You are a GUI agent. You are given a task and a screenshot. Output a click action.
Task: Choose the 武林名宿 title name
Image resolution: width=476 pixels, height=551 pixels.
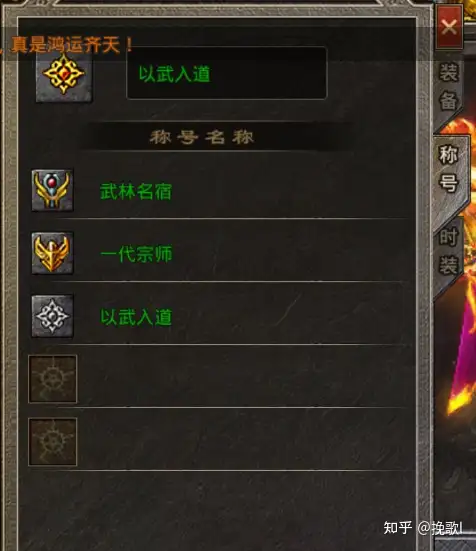pyautogui.click(x=136, y=192)
